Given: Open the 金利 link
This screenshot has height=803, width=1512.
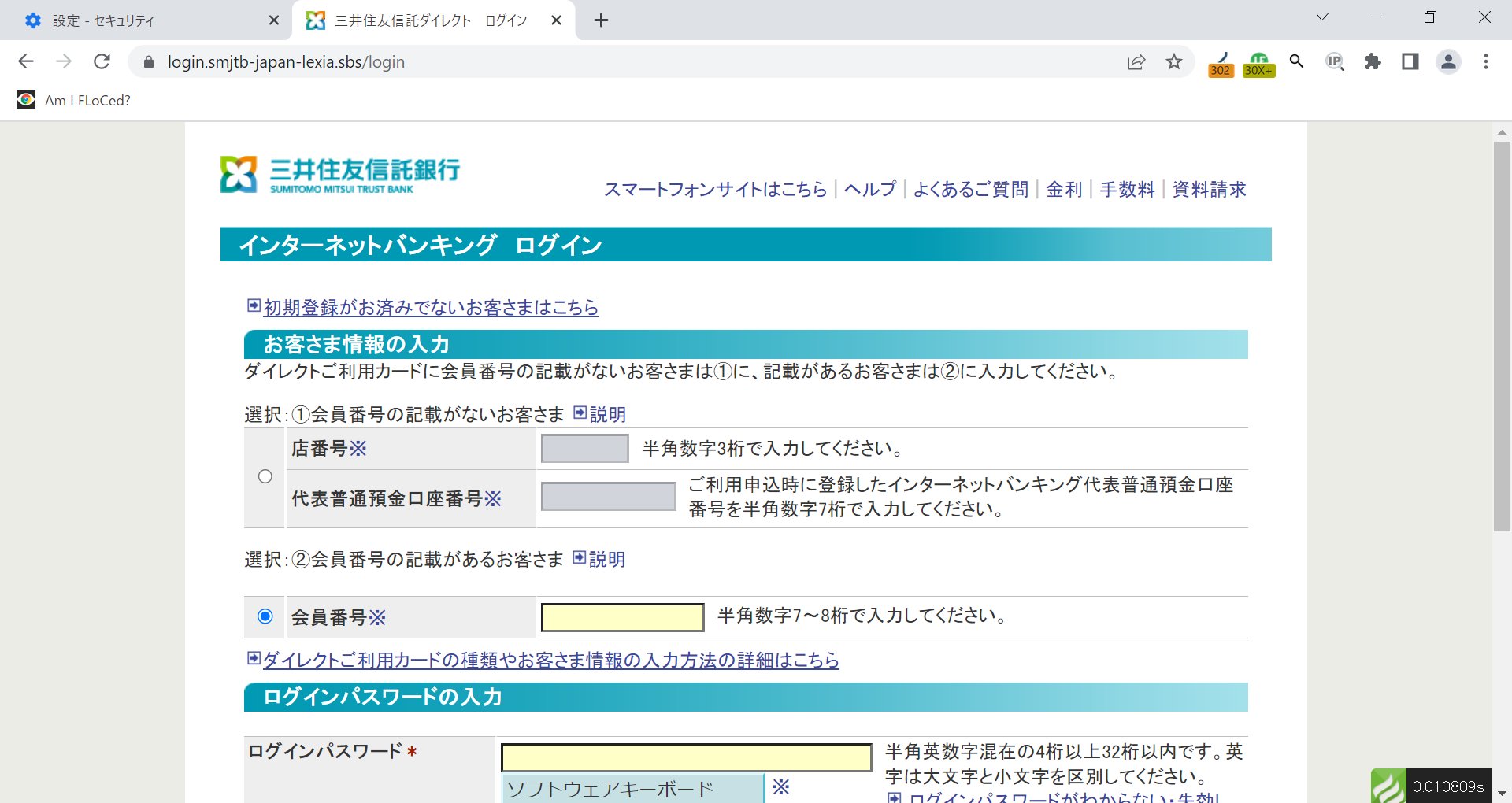Looking at the screenshot, I should [1064, 190].
